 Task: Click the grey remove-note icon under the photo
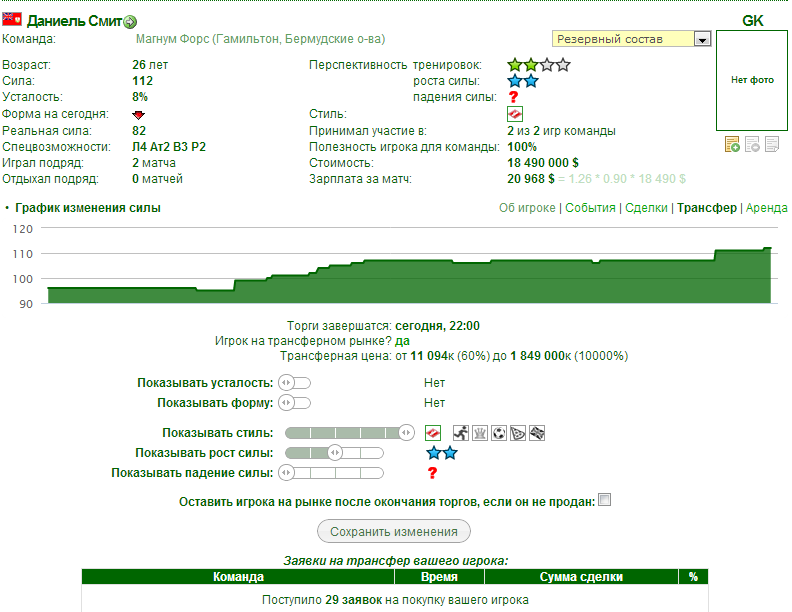pos(752,144)
